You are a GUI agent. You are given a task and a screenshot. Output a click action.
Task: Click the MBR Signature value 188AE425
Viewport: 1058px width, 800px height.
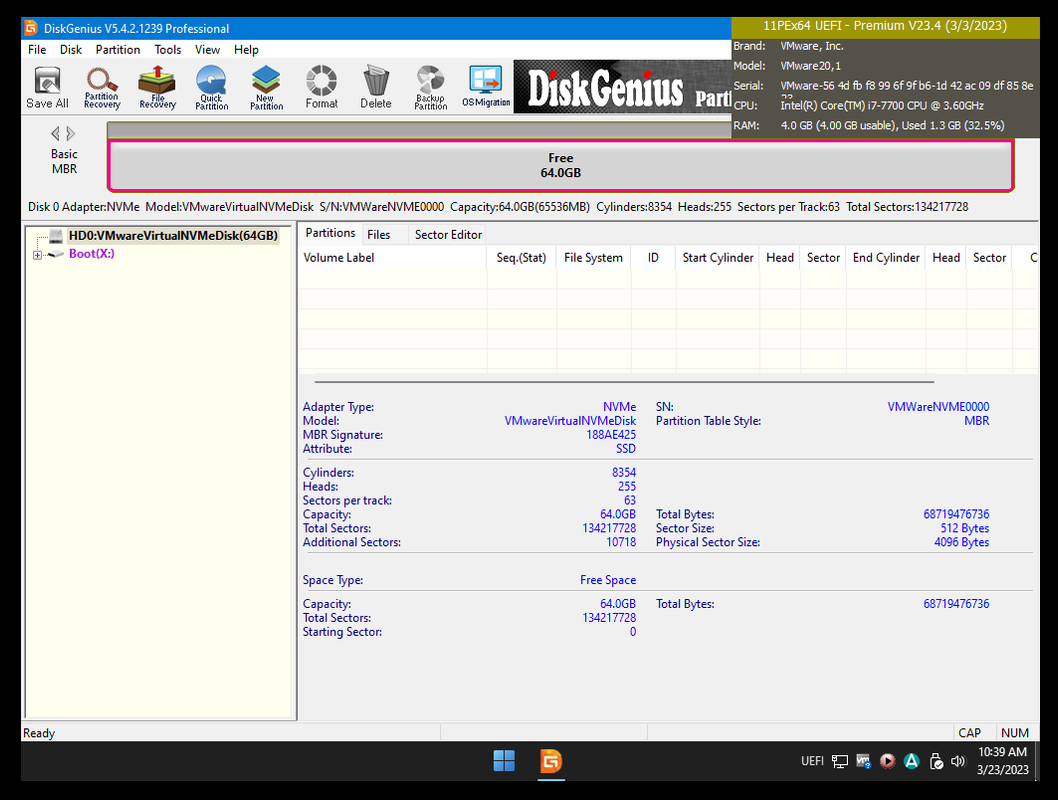coord(611,434)
